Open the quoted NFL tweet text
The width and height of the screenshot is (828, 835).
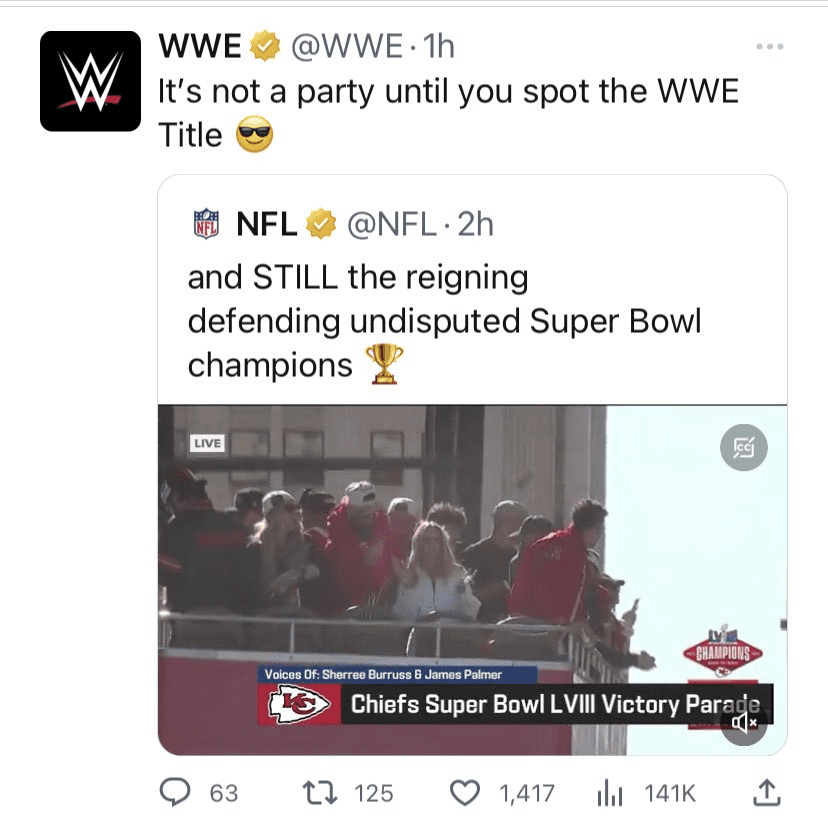pos(444,320)
